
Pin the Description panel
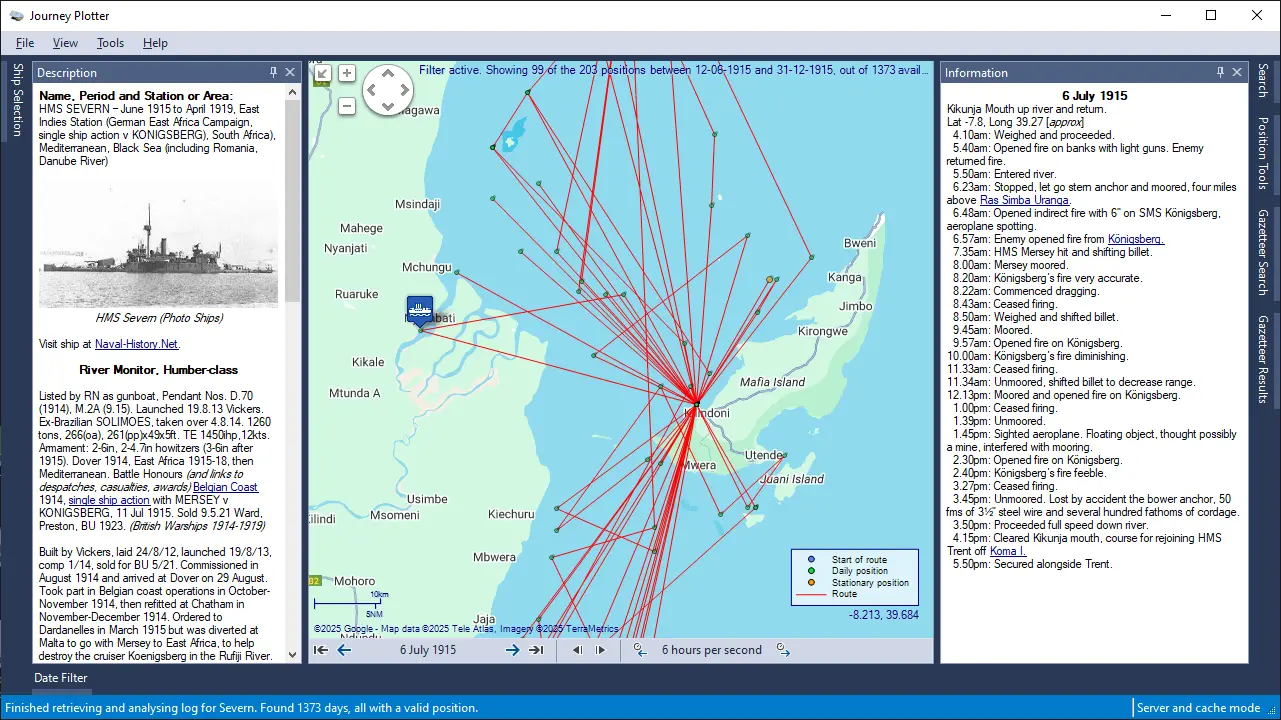pos(273,72)
